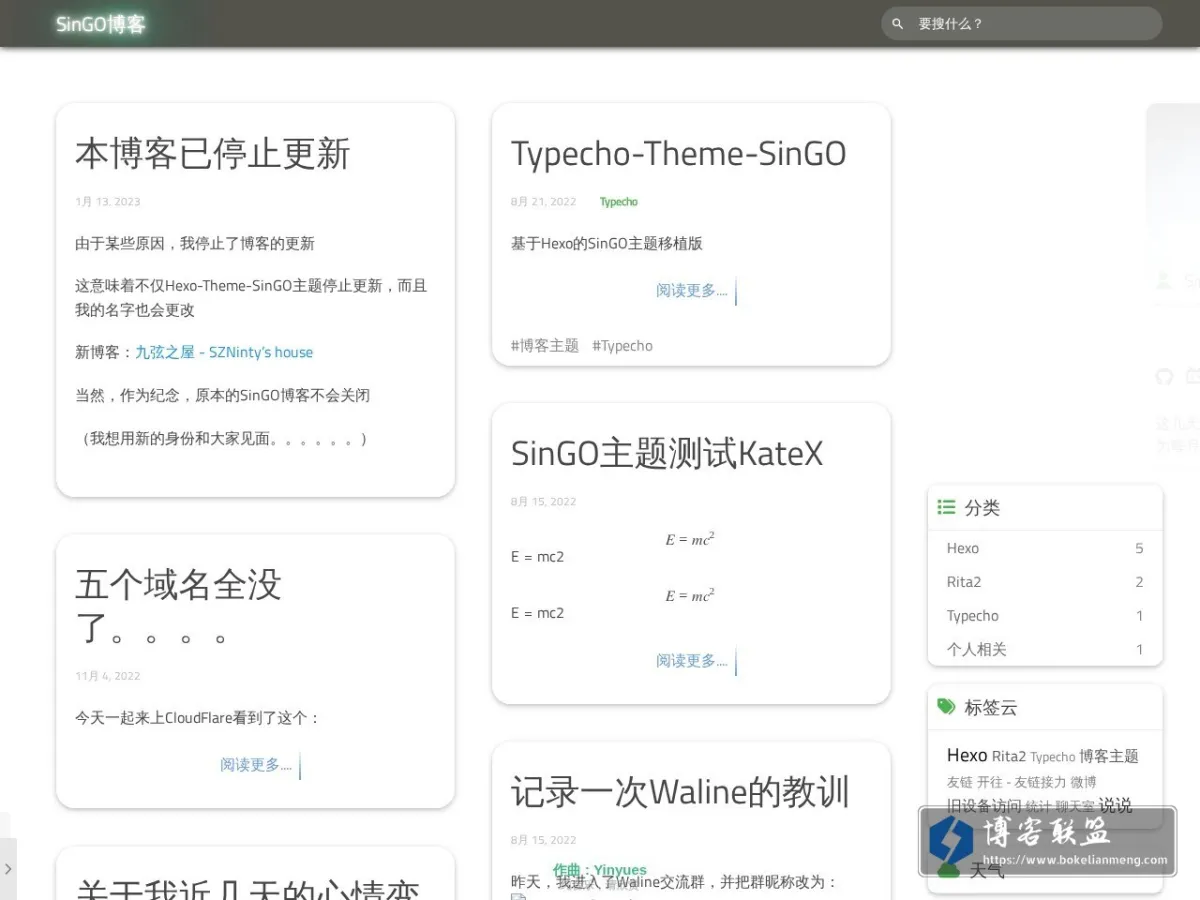This screenshot has width=1200, height=900.
Task: Select the Rita2 tag in tag cloud
Action: click(1009, 756)
